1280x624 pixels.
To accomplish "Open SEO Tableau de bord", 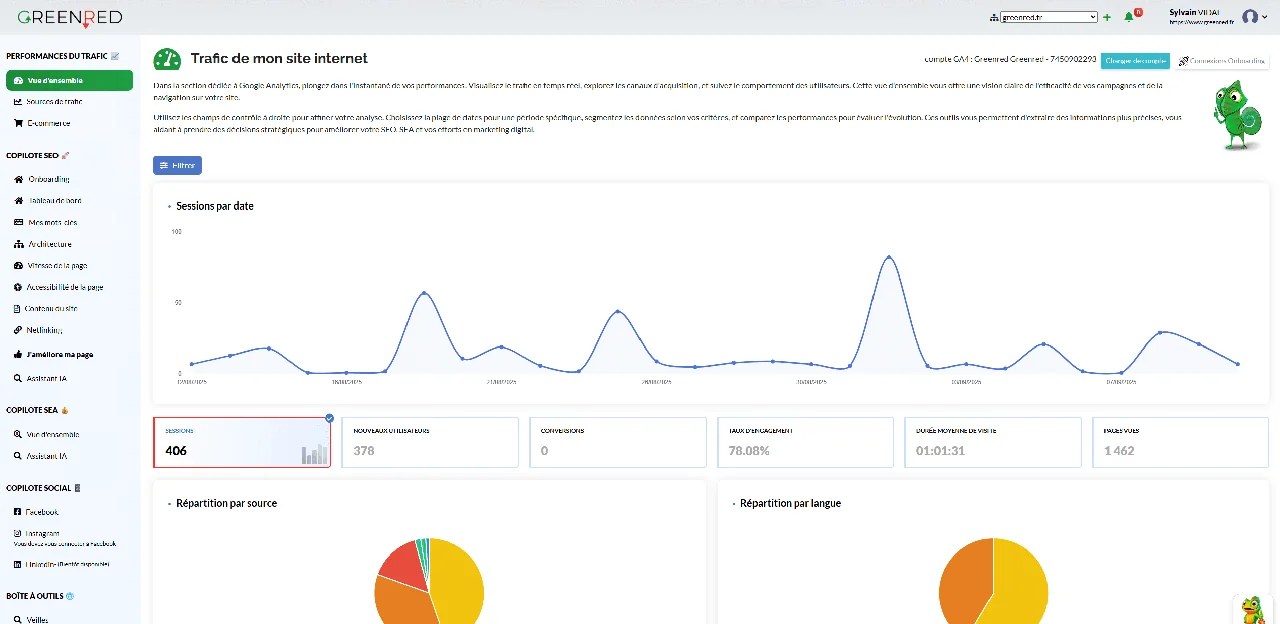I will click(x=62, y=200).
